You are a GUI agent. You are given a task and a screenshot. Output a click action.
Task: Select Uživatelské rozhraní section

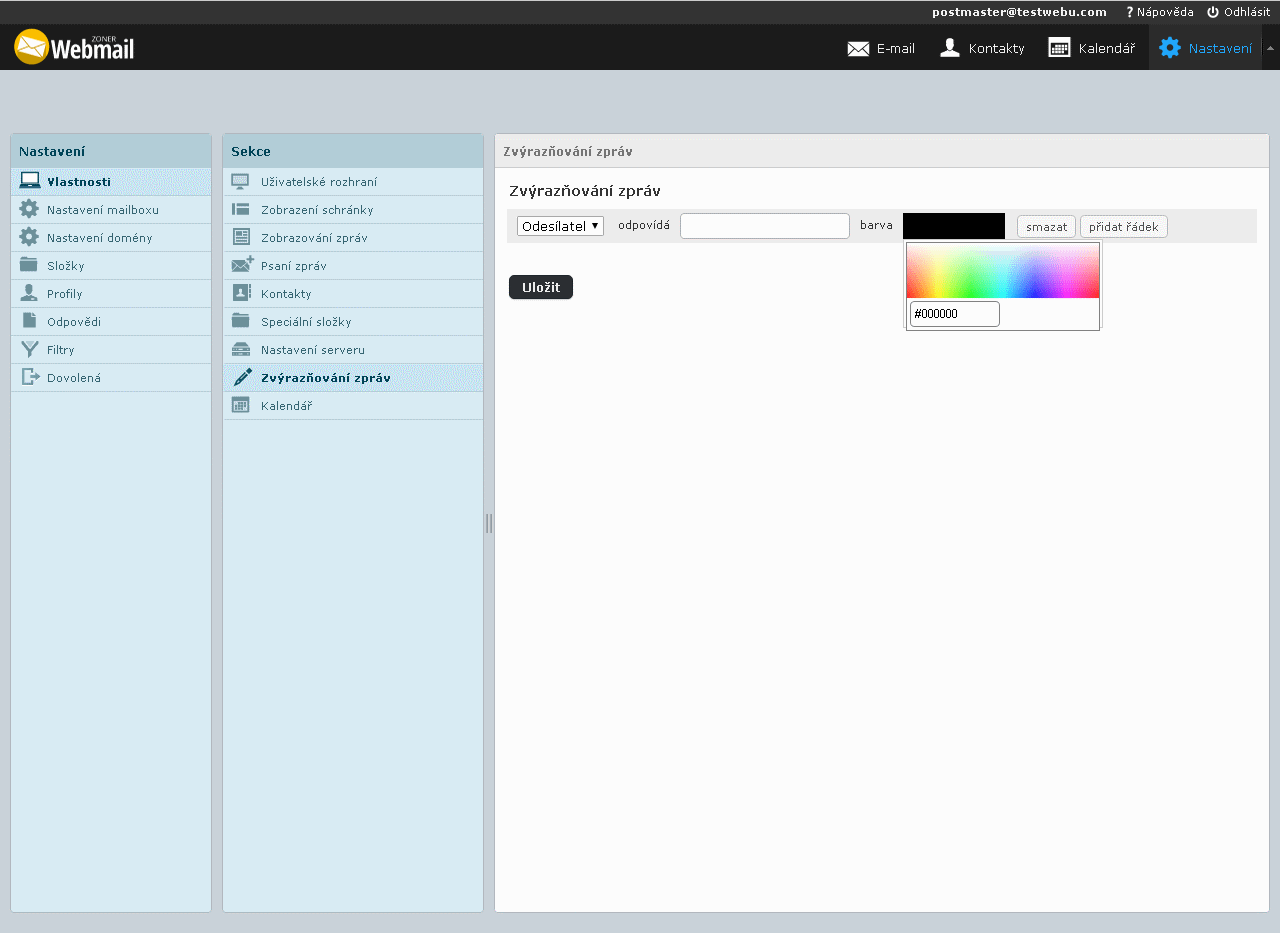pos(318,182)
